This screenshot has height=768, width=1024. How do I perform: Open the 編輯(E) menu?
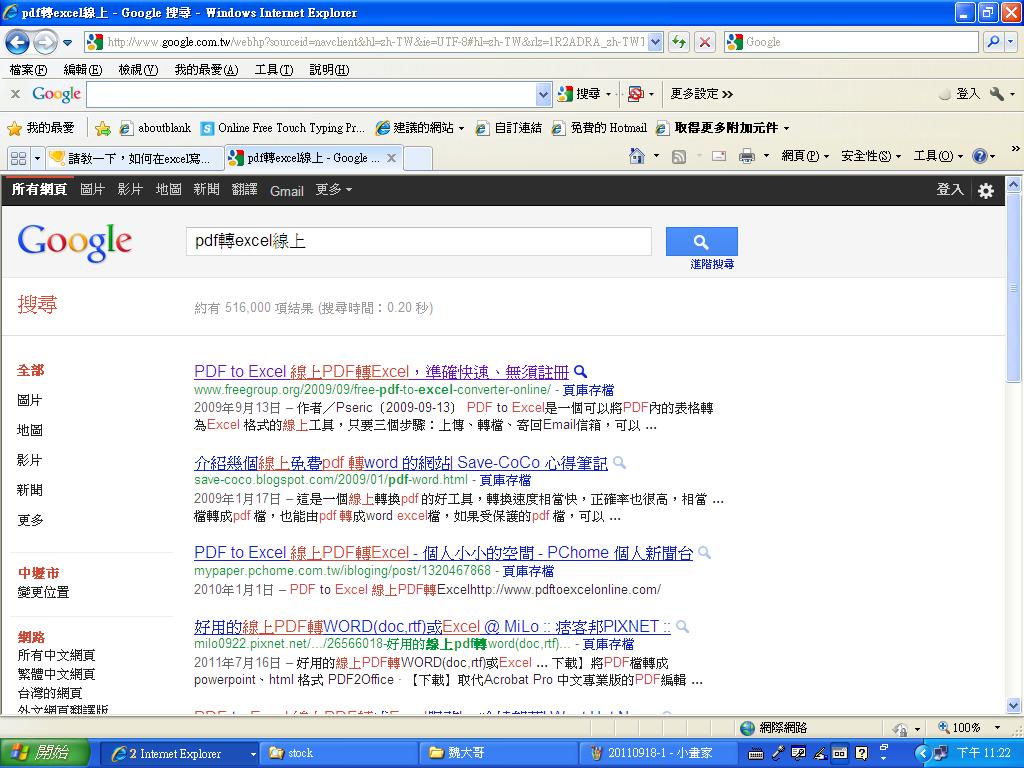(82, 70)
